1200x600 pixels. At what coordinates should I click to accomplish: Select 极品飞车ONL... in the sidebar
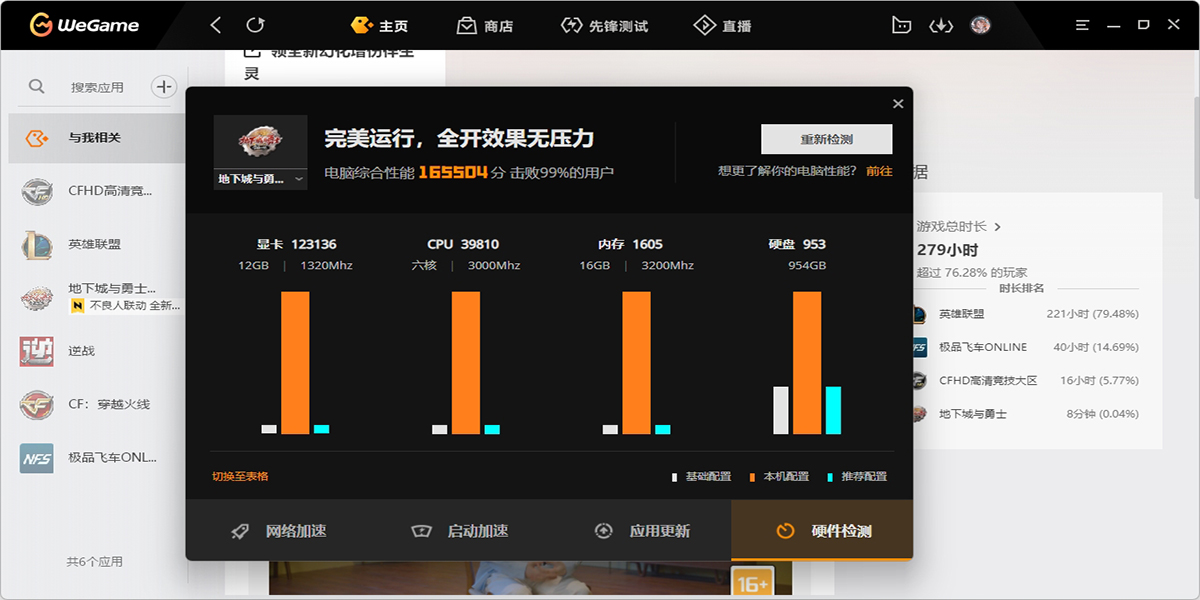[97, 458]
